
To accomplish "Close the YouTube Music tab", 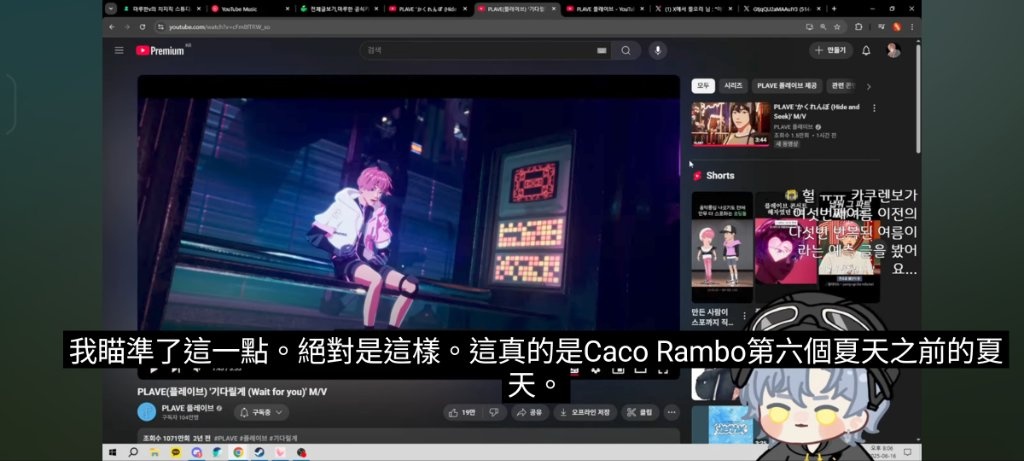I will click(x=287, y=8).
